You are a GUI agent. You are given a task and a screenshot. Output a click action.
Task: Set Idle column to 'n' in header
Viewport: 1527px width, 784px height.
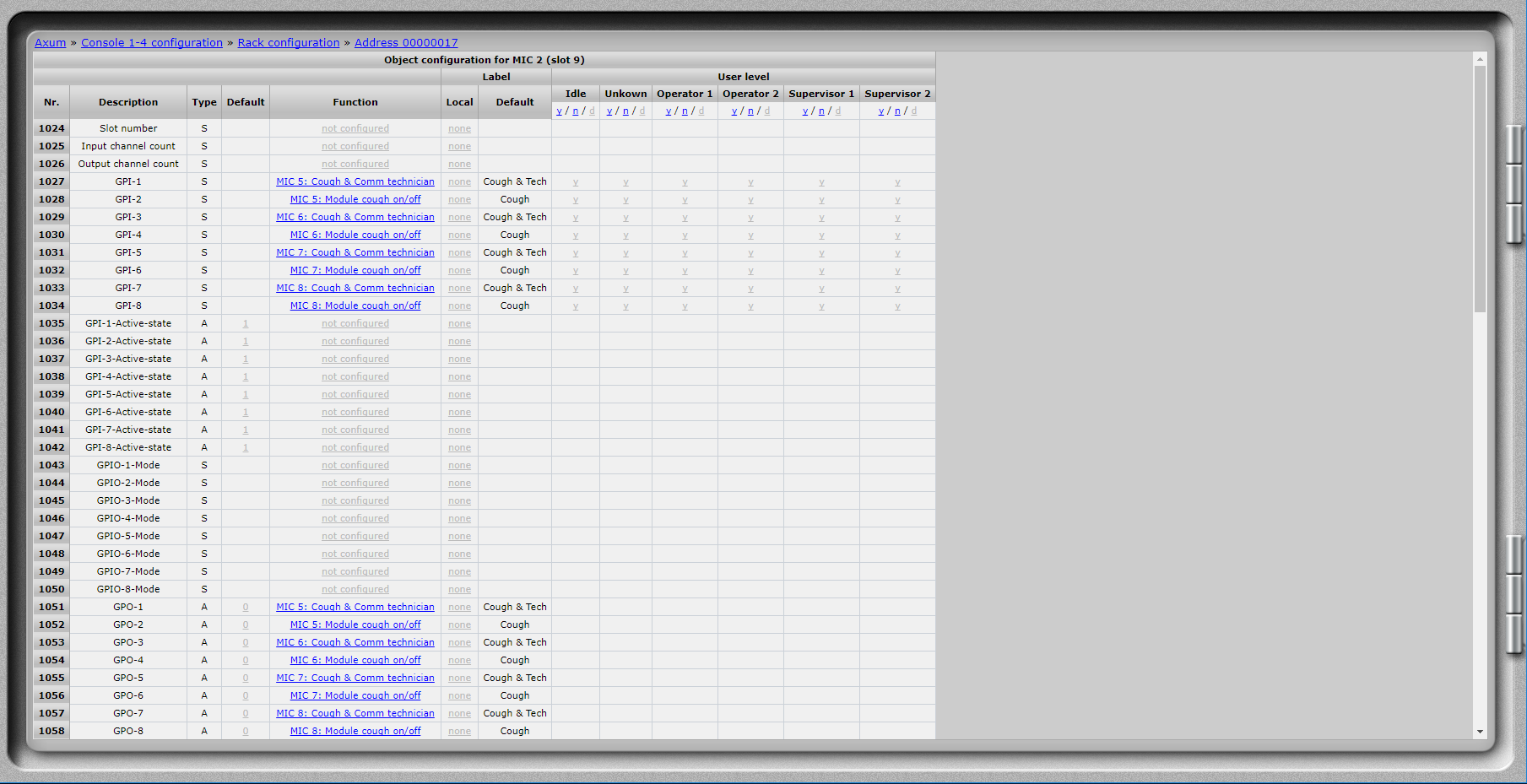click(576, 111)
